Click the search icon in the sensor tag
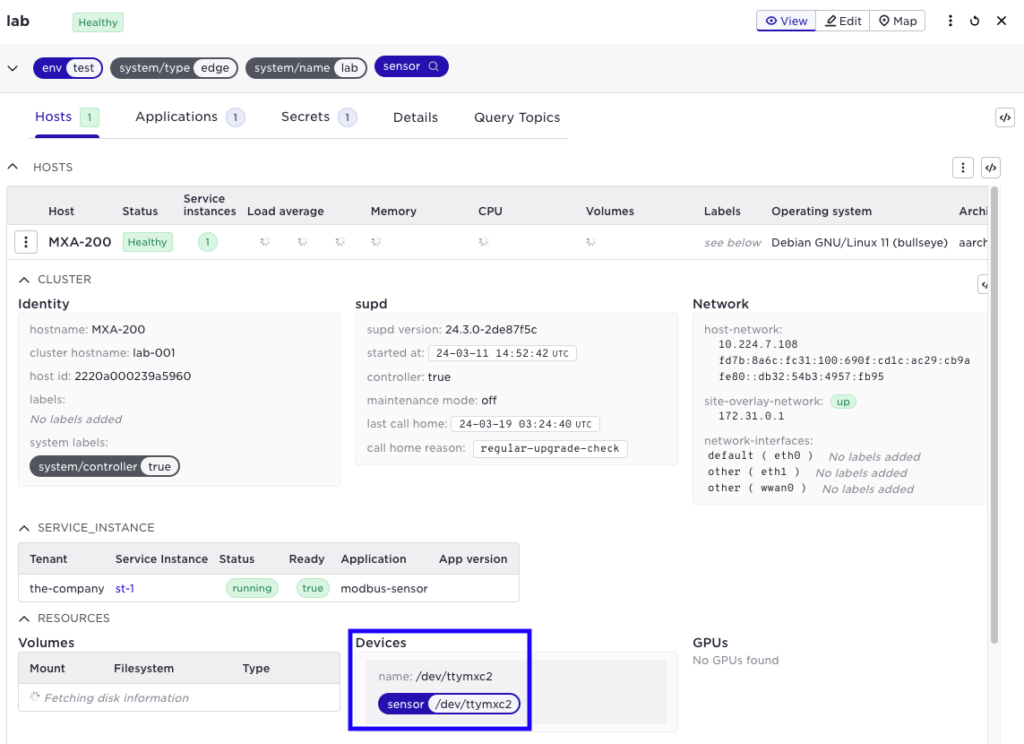The height and width of the screenshot is (744, 1024). (434, 67)
